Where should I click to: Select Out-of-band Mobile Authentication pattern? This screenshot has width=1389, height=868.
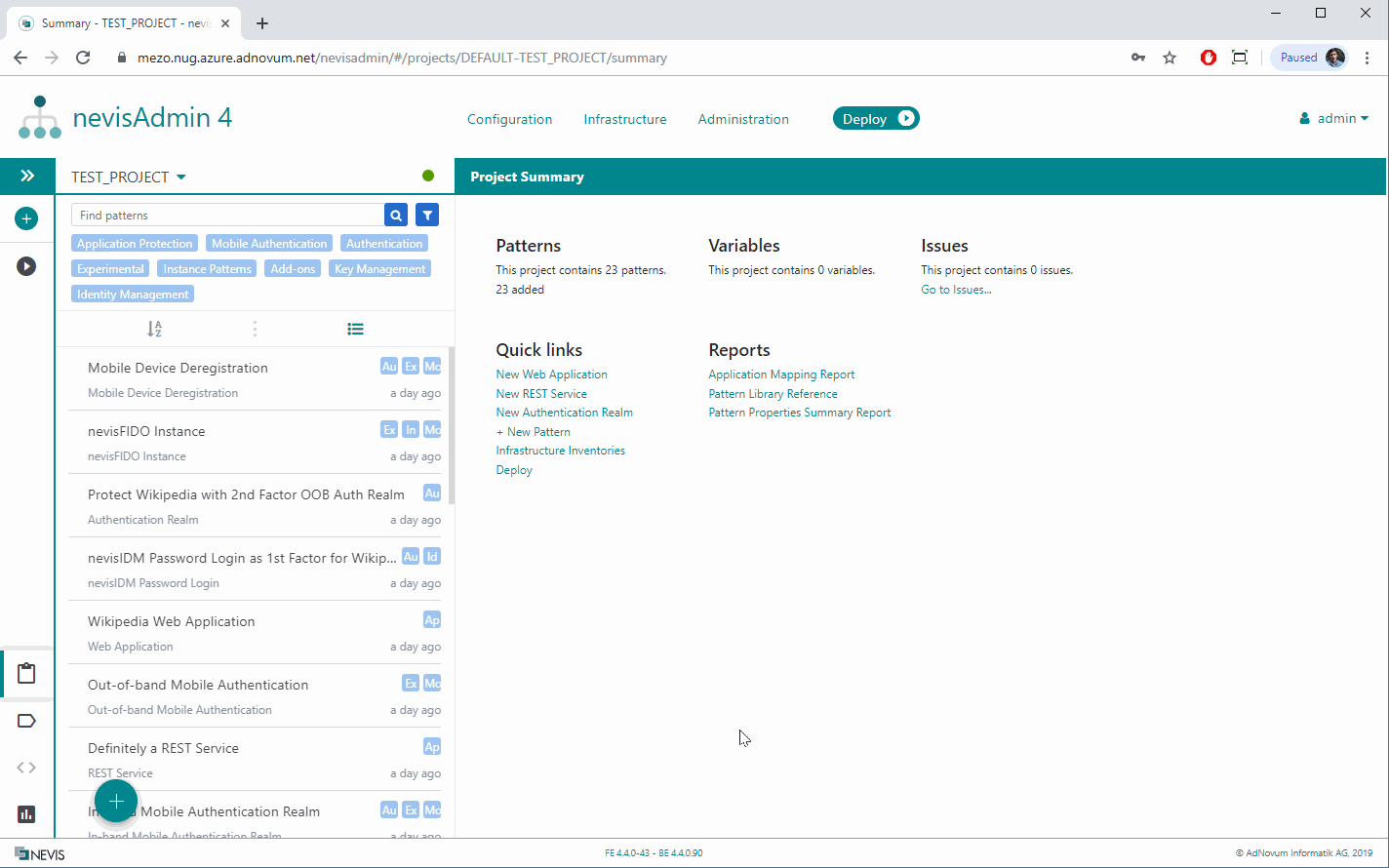(x=255, y=695)
